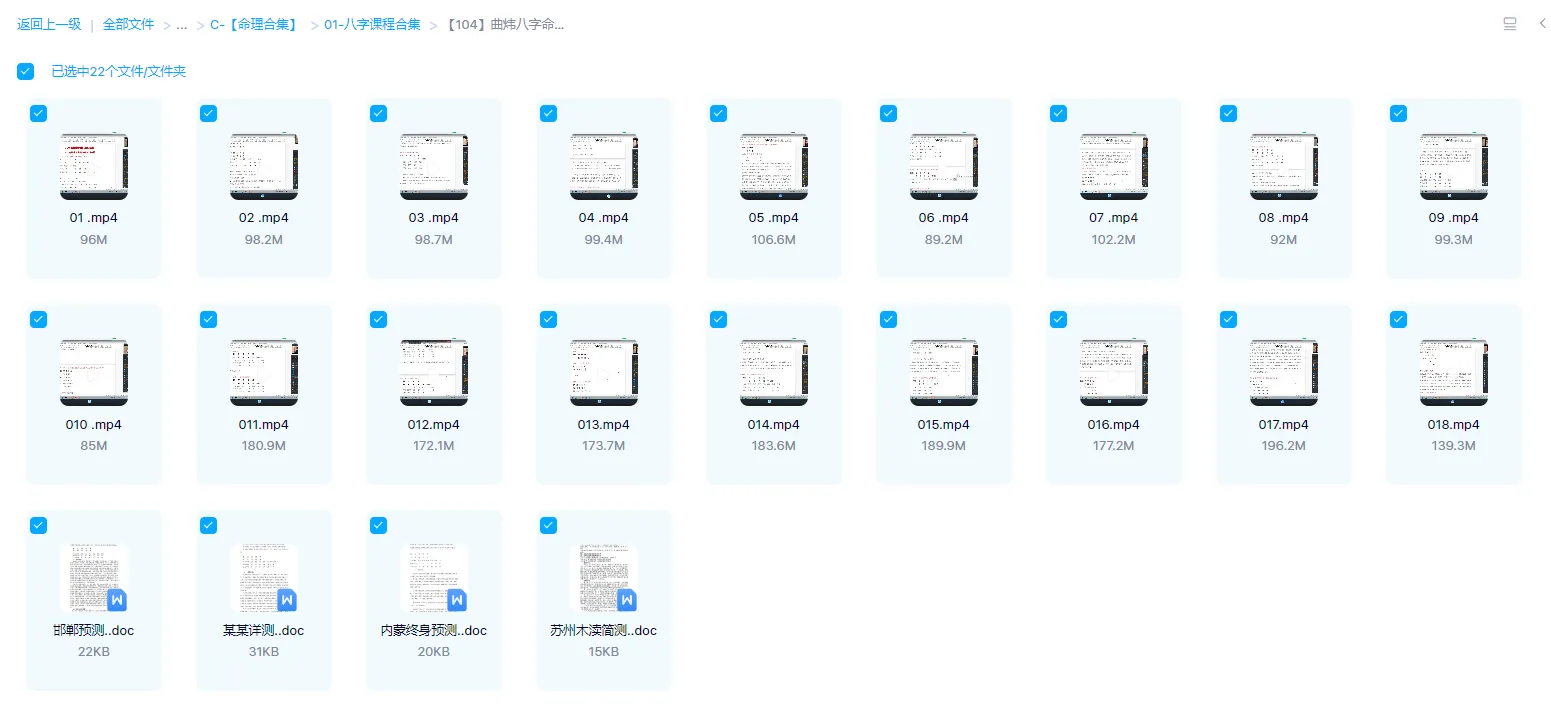This screenshot has height=725, width=1551.
Task: Switch to list view layout icon
Action: point(1510,24)
